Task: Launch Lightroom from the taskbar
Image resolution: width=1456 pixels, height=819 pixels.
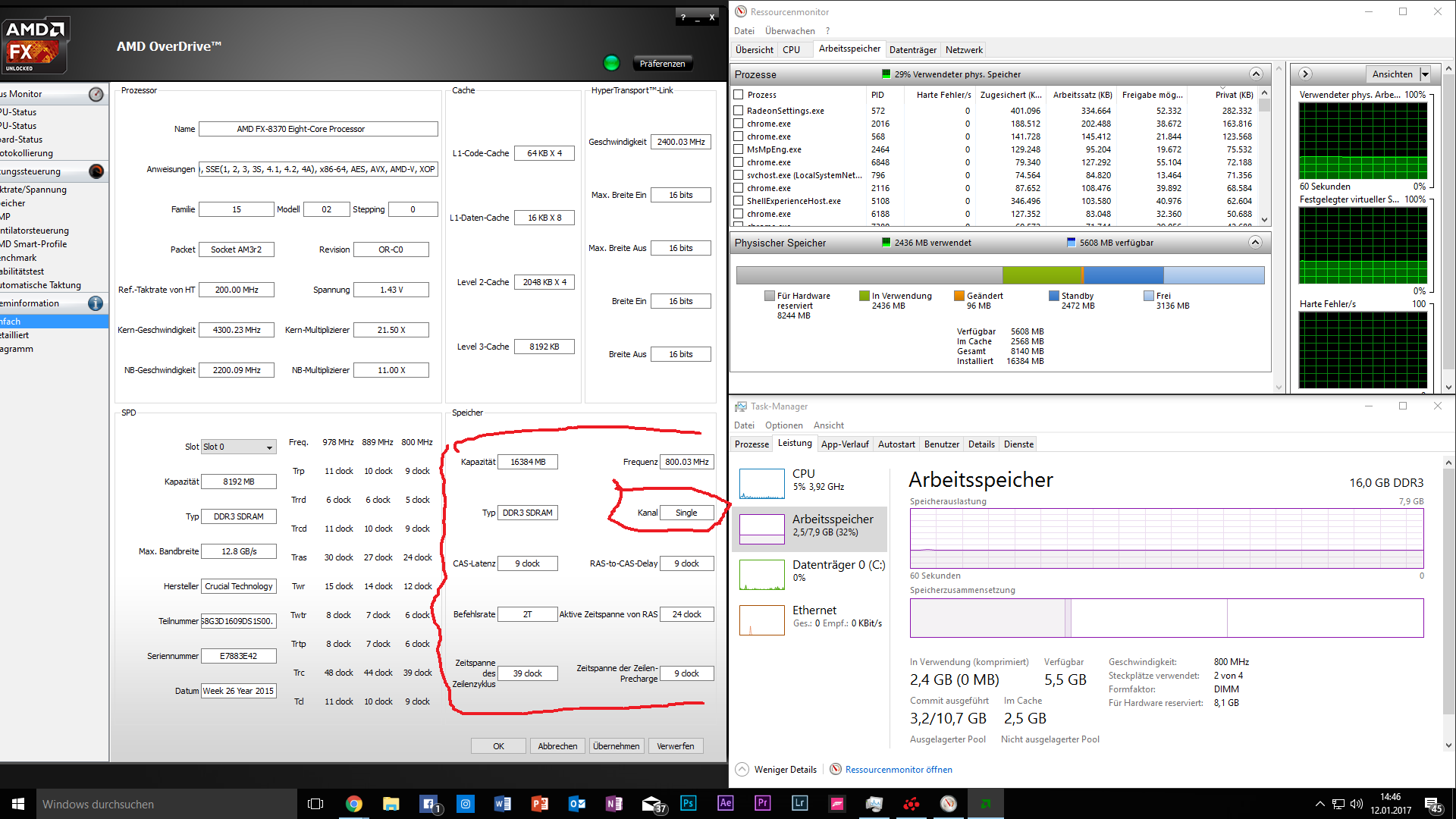Action: click(800, 803)
